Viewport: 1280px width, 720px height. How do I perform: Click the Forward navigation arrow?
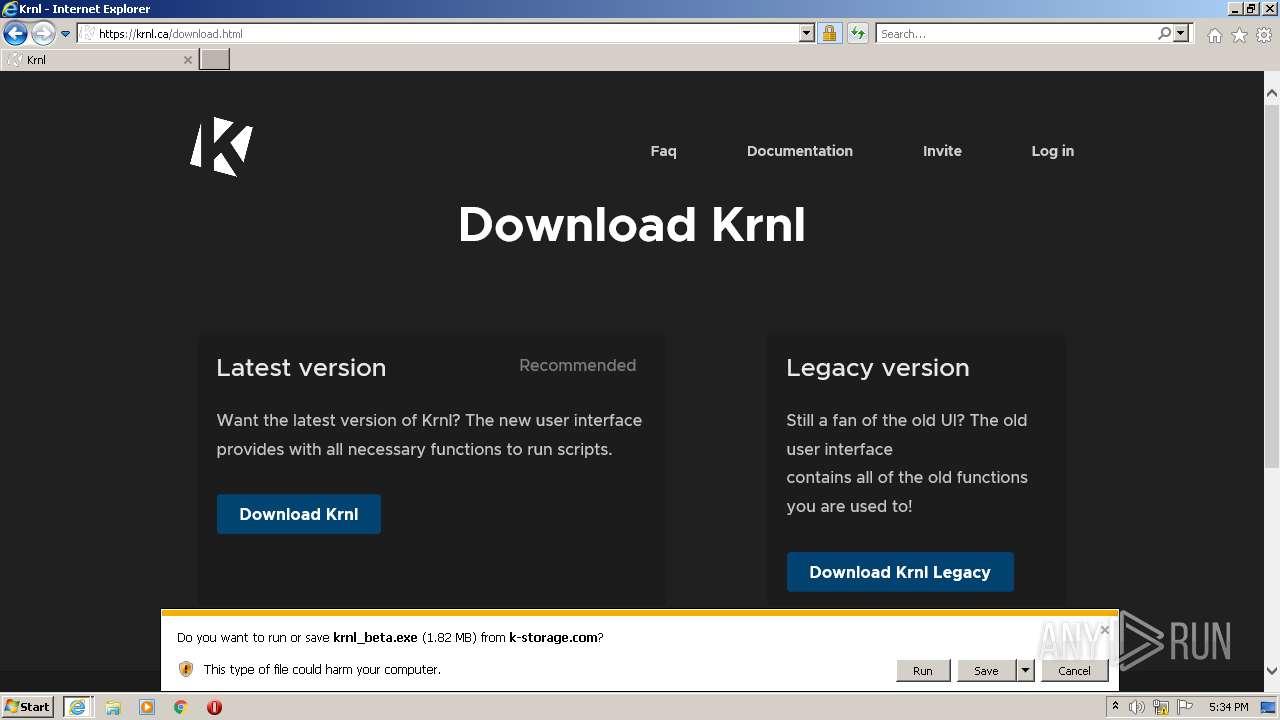[x=43, y=34]
